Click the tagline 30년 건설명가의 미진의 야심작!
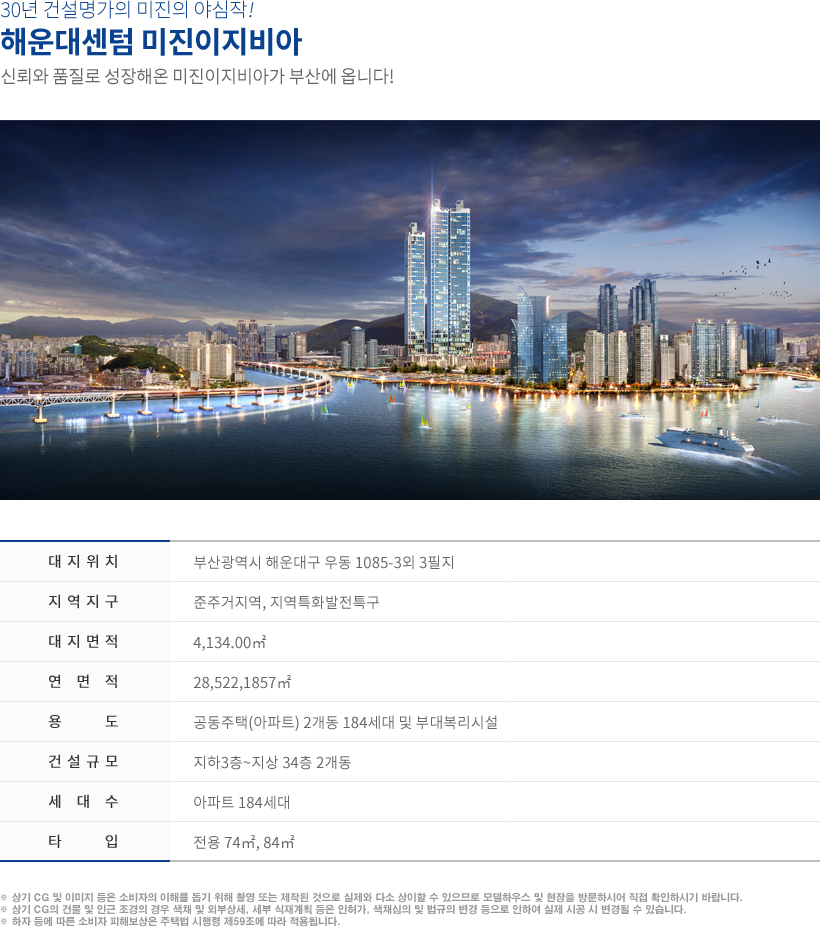The width and height of the screenshot is (820, 936). (x=127, y=10)
